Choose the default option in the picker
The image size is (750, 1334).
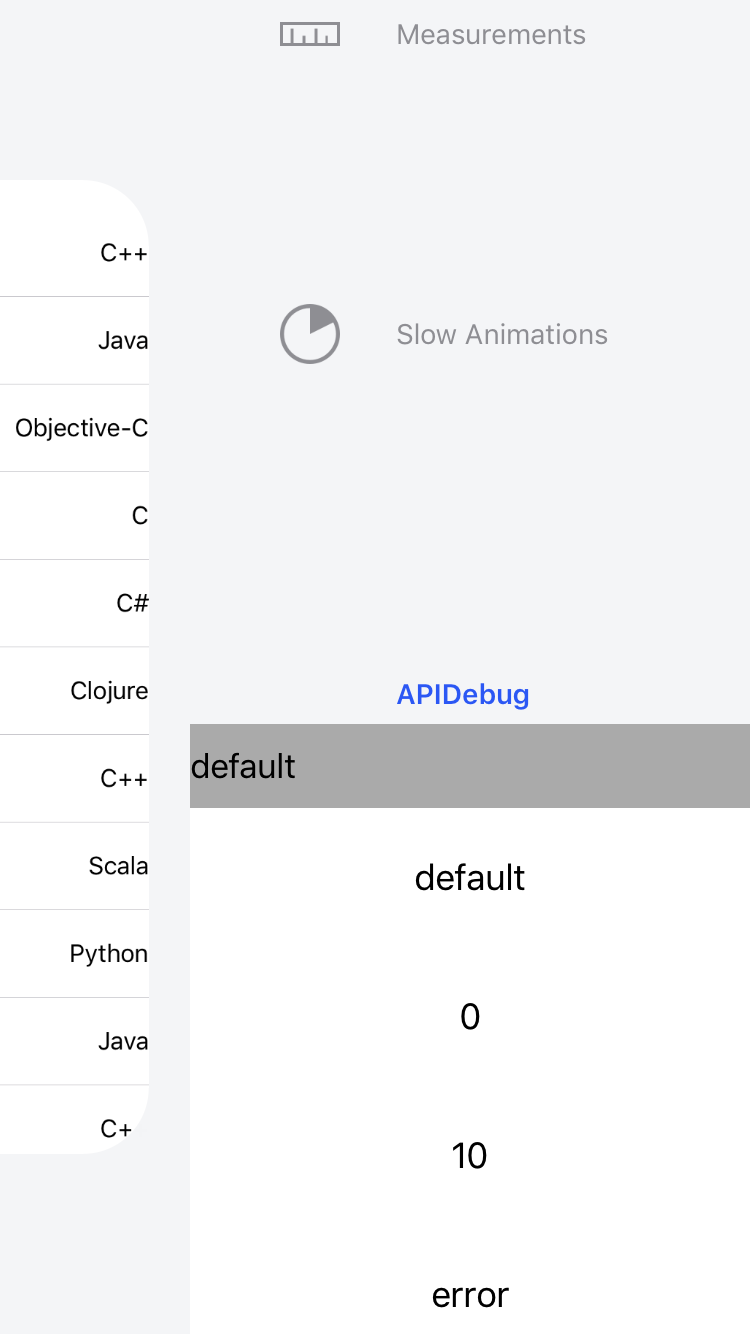[470, 878]
